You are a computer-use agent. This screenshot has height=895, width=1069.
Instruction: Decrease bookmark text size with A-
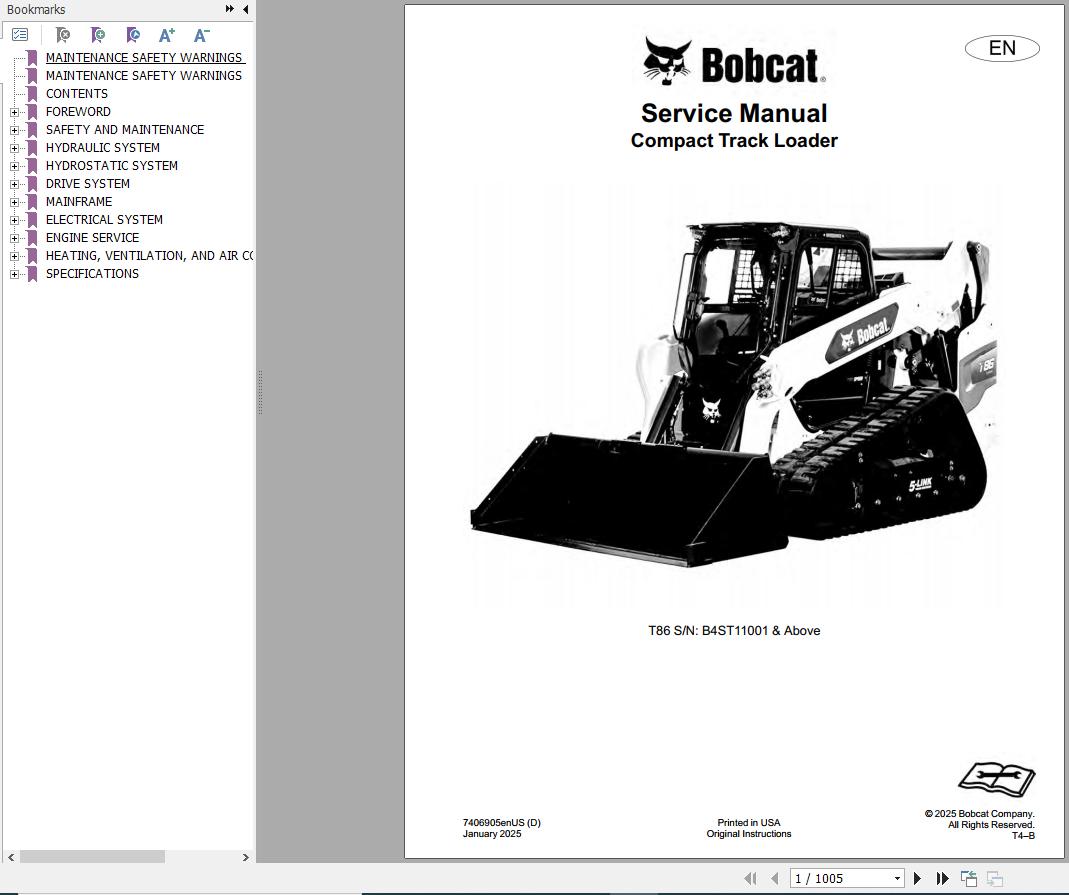point(202,35)
